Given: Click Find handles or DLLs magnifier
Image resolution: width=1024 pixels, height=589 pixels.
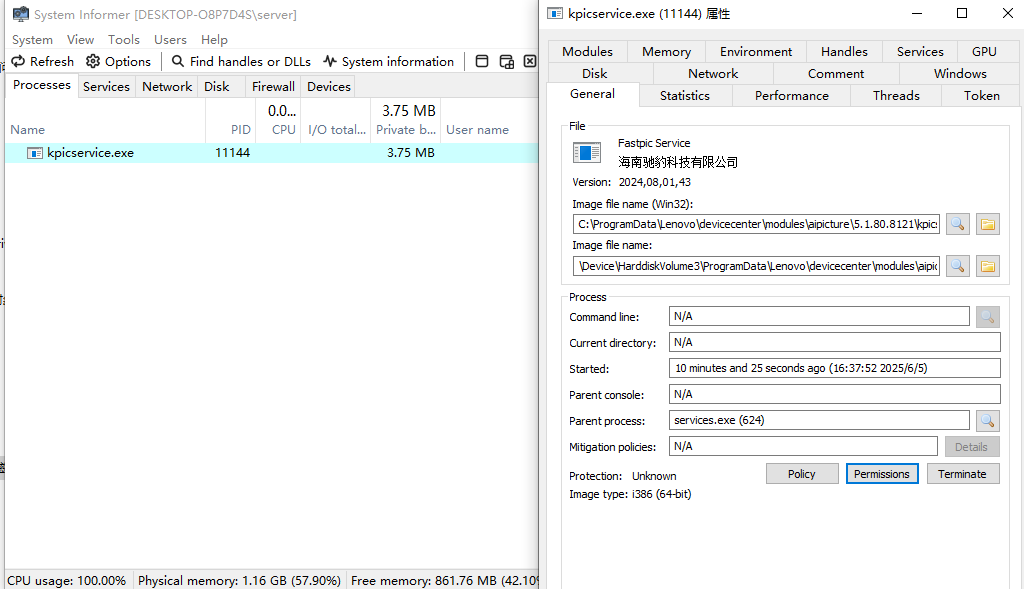Looking at the screenshot, I should [178, 61].
